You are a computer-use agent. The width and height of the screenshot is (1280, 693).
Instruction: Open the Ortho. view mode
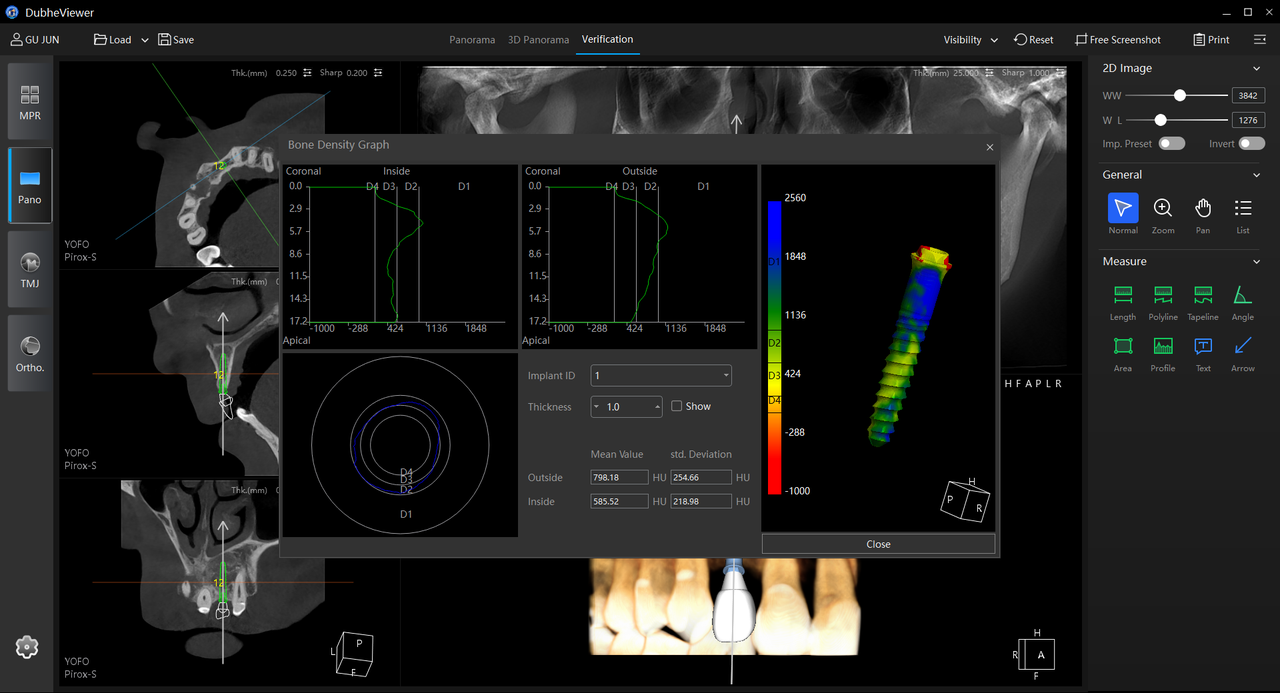coord(30,353)
